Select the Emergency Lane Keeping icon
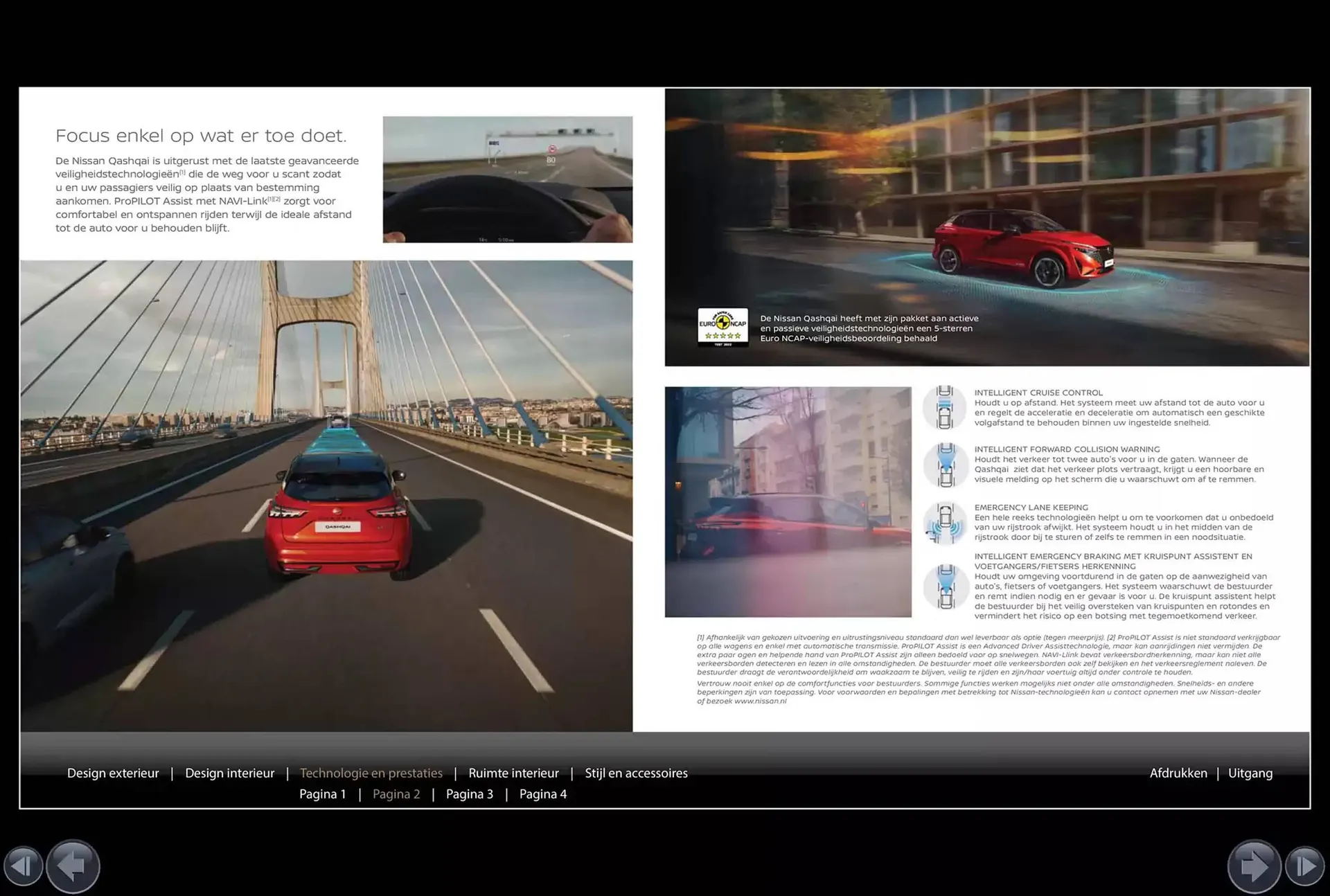This screenshot has height=896, width=1330. [x=946, y=525]
